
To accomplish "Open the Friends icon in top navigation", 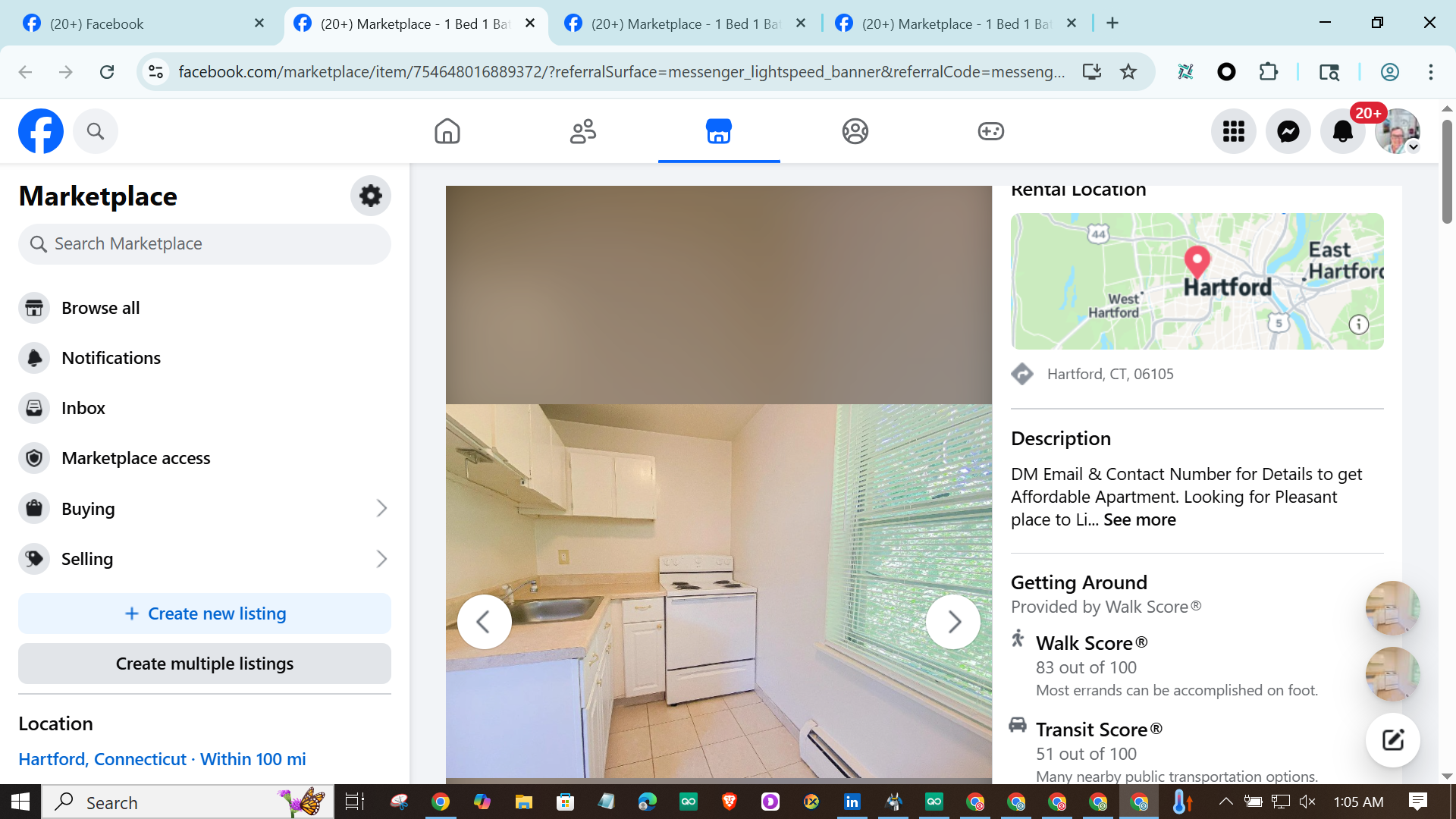I will (x=582, y=131).
